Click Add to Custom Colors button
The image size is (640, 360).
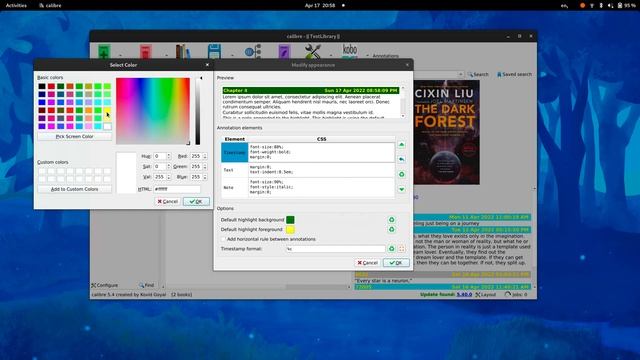tap(74, 189)
